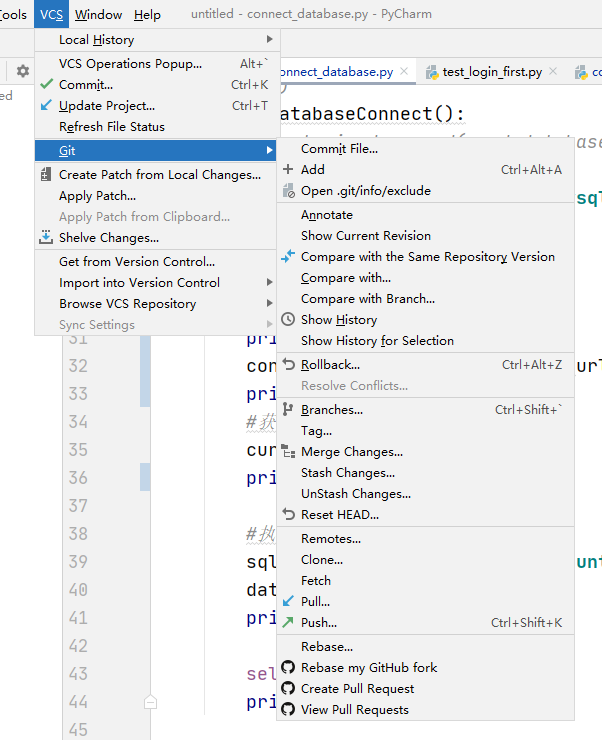Click Python file icon on test_login_first.py tab
This screenshot has height=740, width=602.
[432, 72]
